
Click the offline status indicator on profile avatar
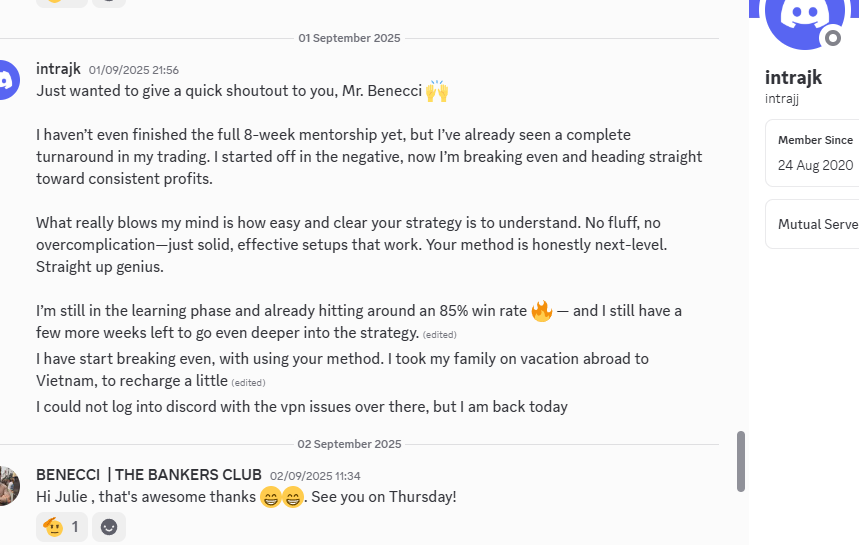(x=831, y=38)
